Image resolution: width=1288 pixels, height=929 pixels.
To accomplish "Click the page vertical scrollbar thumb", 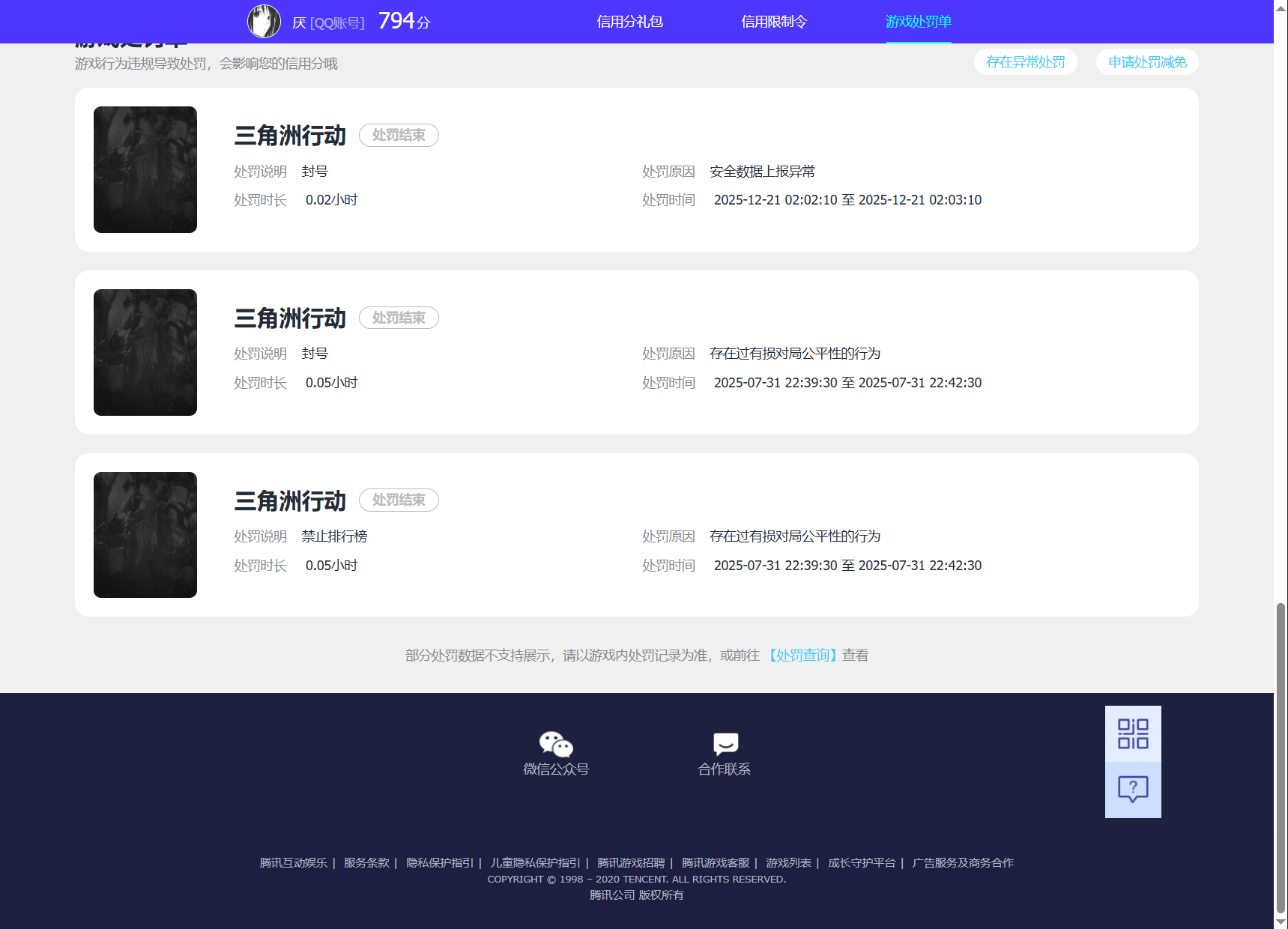I will [x=1281, y=757].
